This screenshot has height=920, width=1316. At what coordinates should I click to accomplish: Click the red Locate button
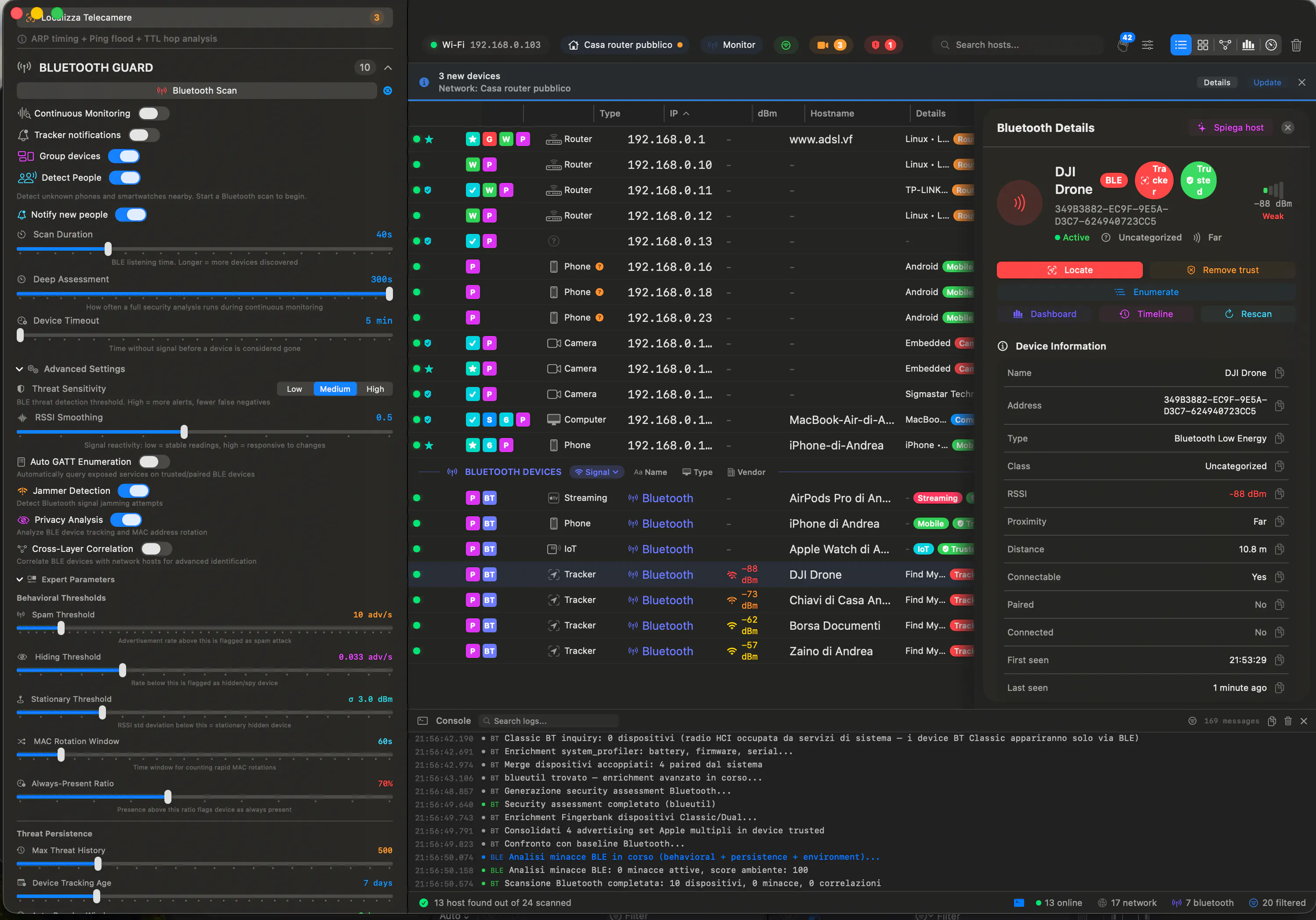tap(1069, 270)
